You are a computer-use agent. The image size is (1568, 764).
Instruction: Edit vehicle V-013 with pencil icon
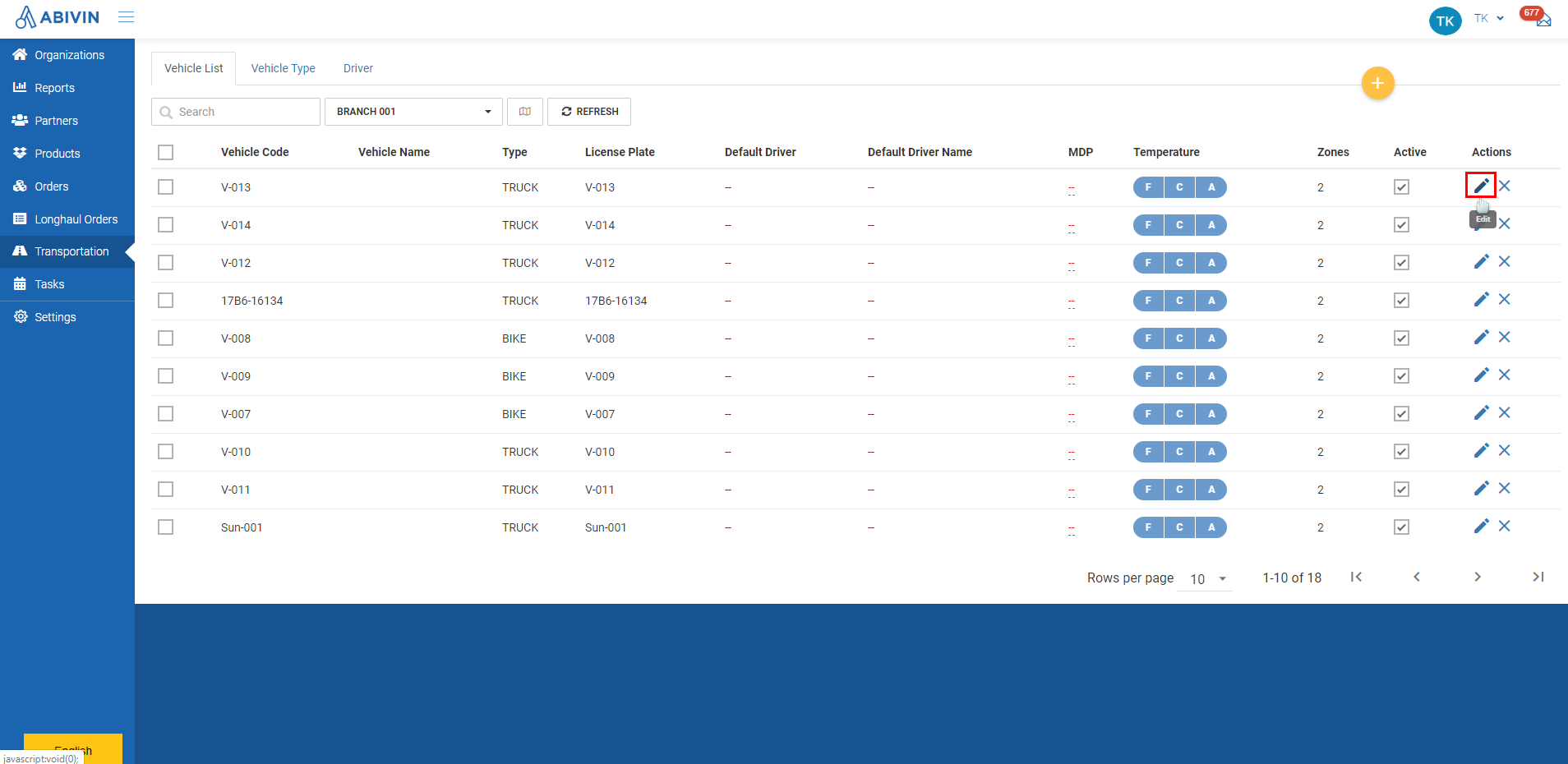[x=1481, y=186]
